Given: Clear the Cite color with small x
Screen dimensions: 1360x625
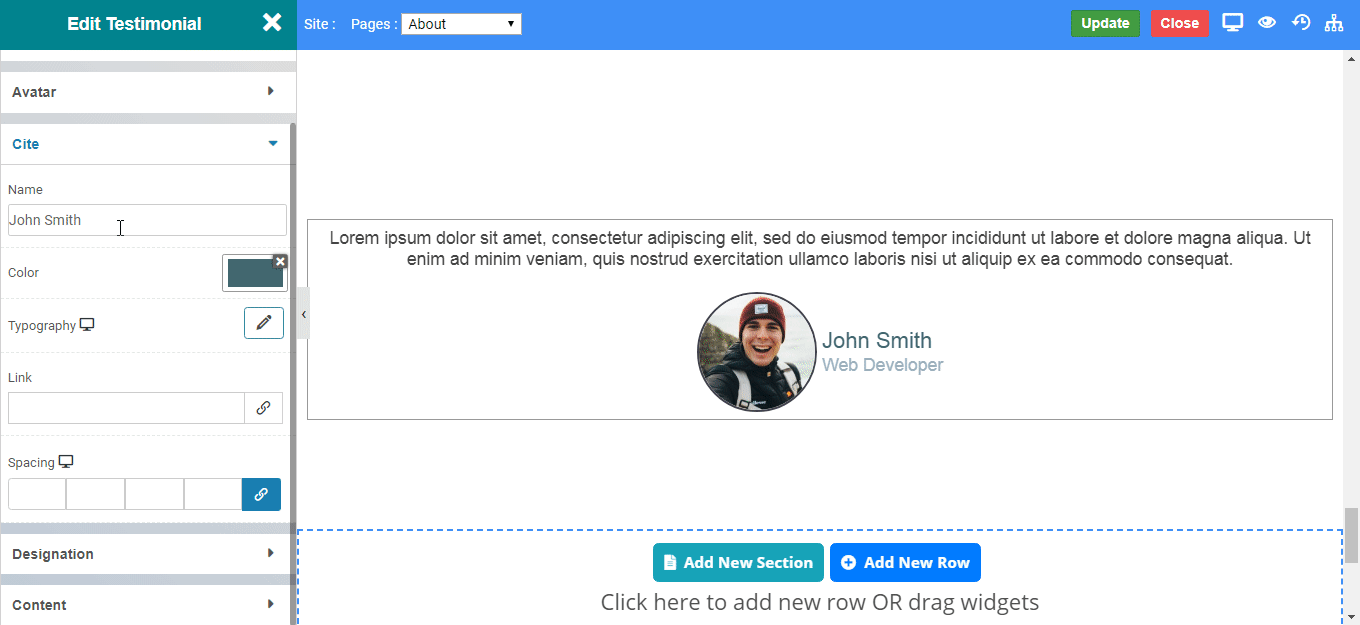Looking at the screenshot, I should pyautogui.click(x=280, y=261).
